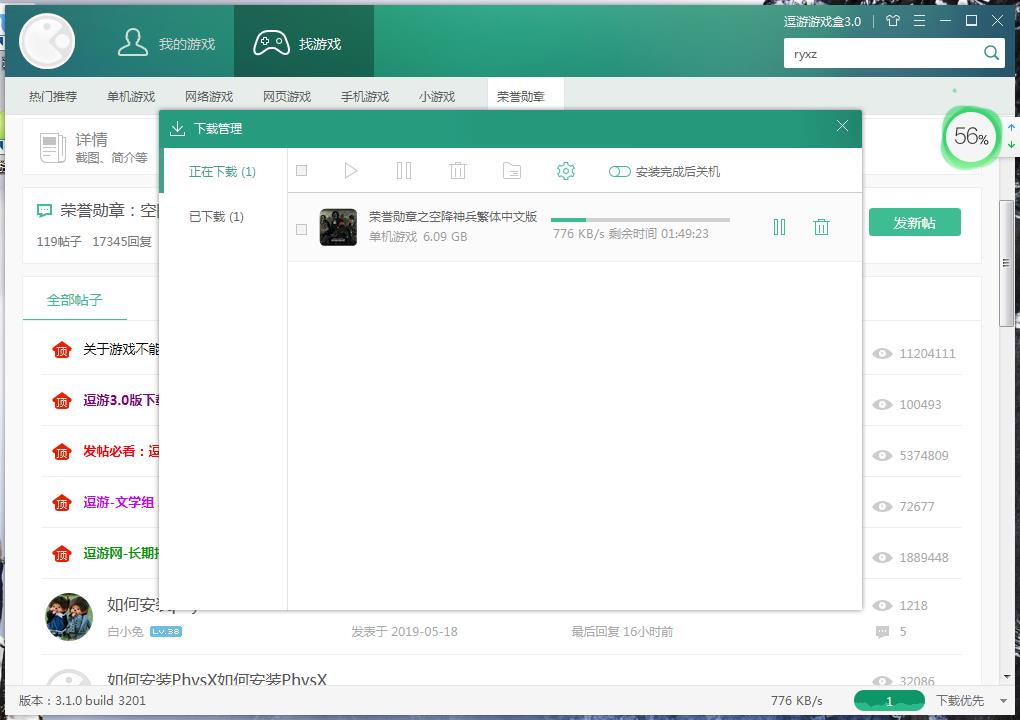Tick the select-all checkbox in download toolbar

point(301,170)
